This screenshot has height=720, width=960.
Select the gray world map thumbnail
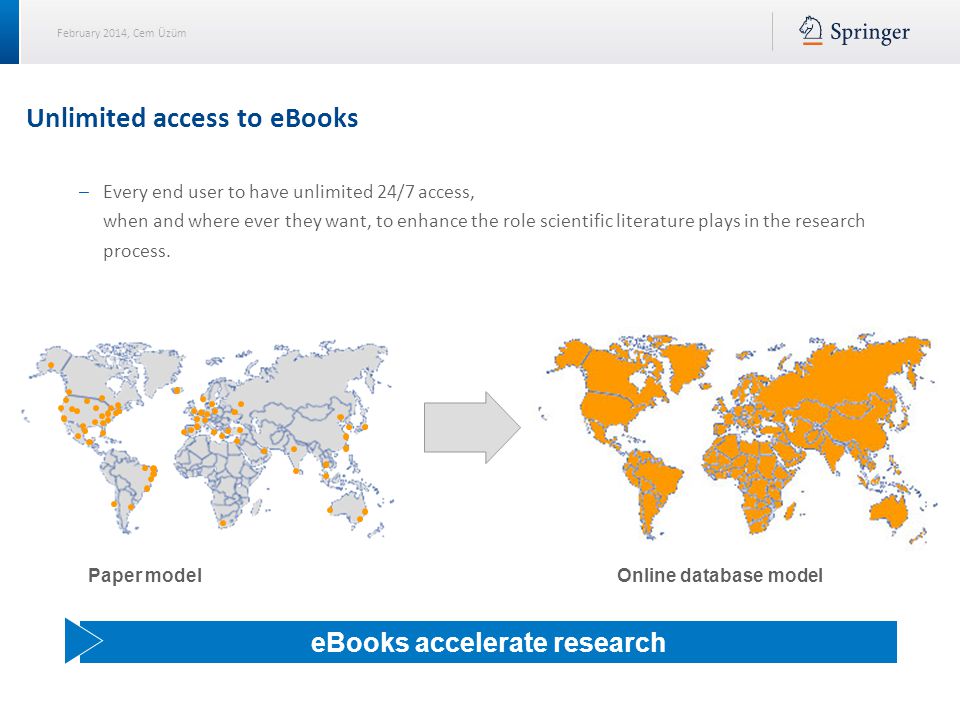click(x=208, y=440)
